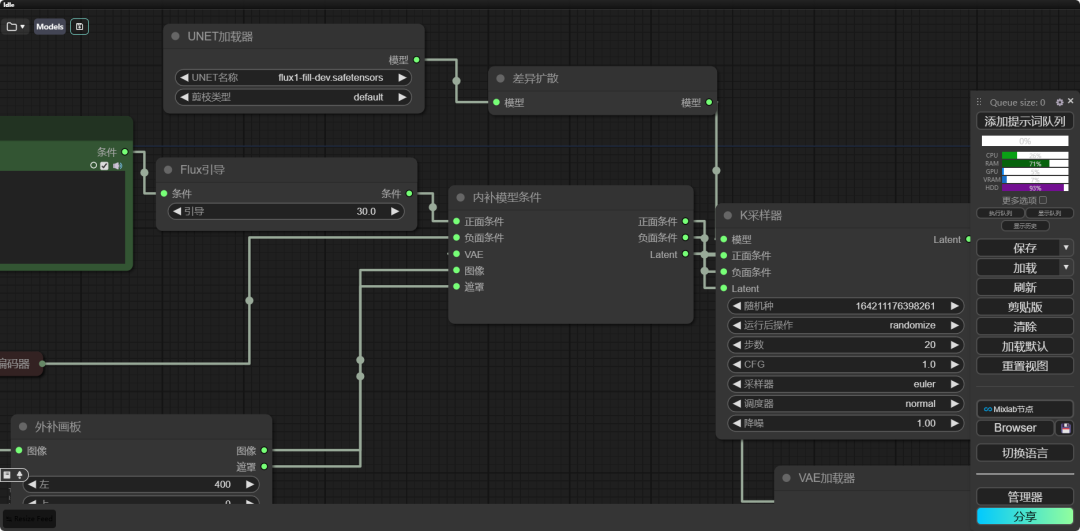Click the K采样器 Latent output port
This screenshot has width=1080, height=531.
(x=968, y=239)
